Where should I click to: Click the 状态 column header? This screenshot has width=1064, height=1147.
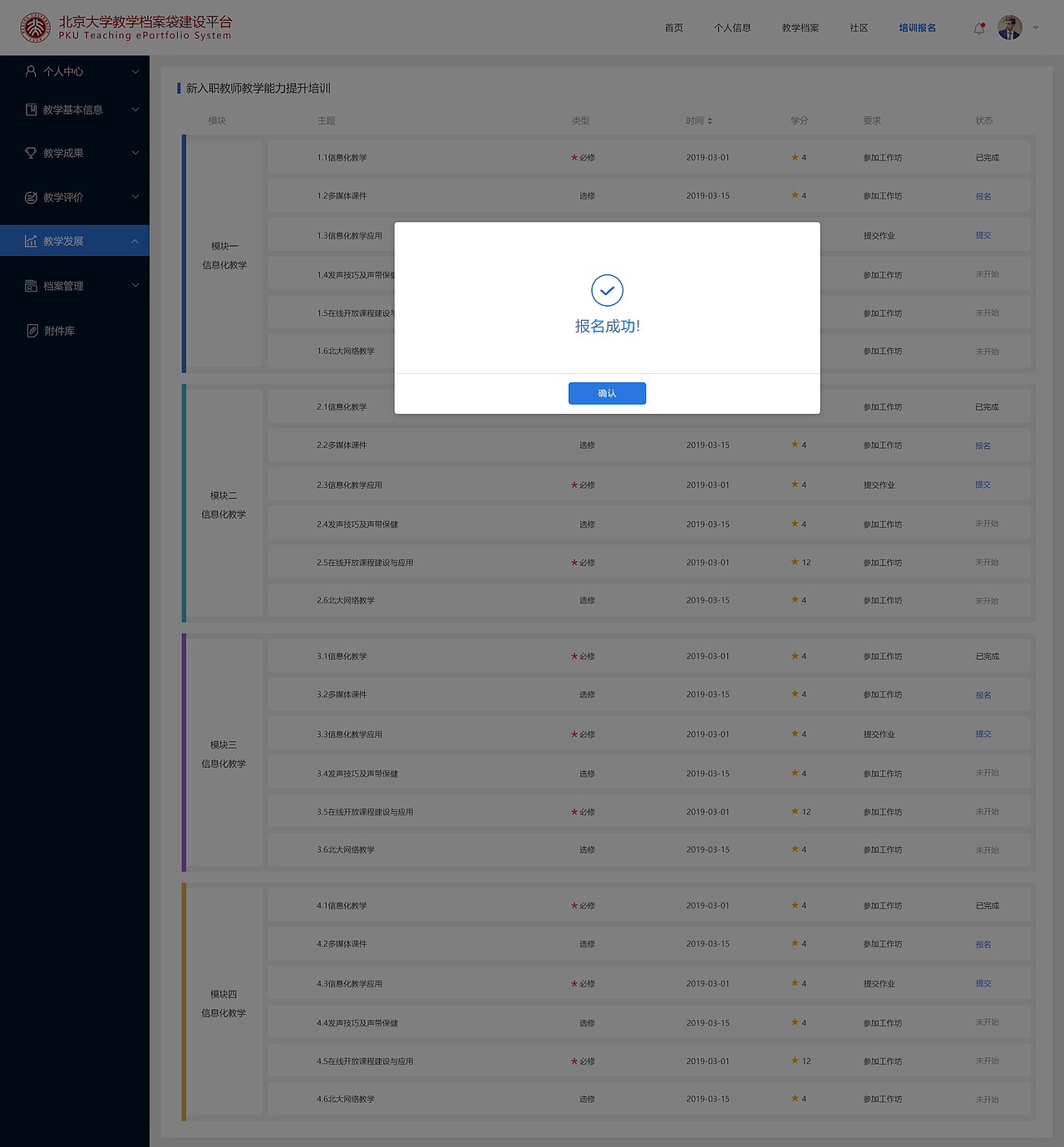tap(984, 121)
